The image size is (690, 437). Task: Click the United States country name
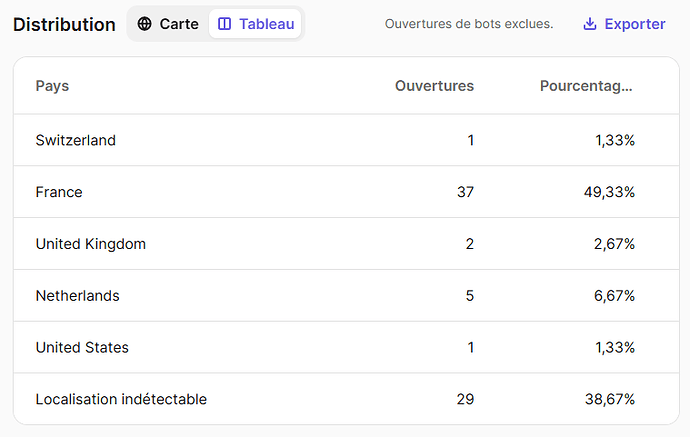82,348
